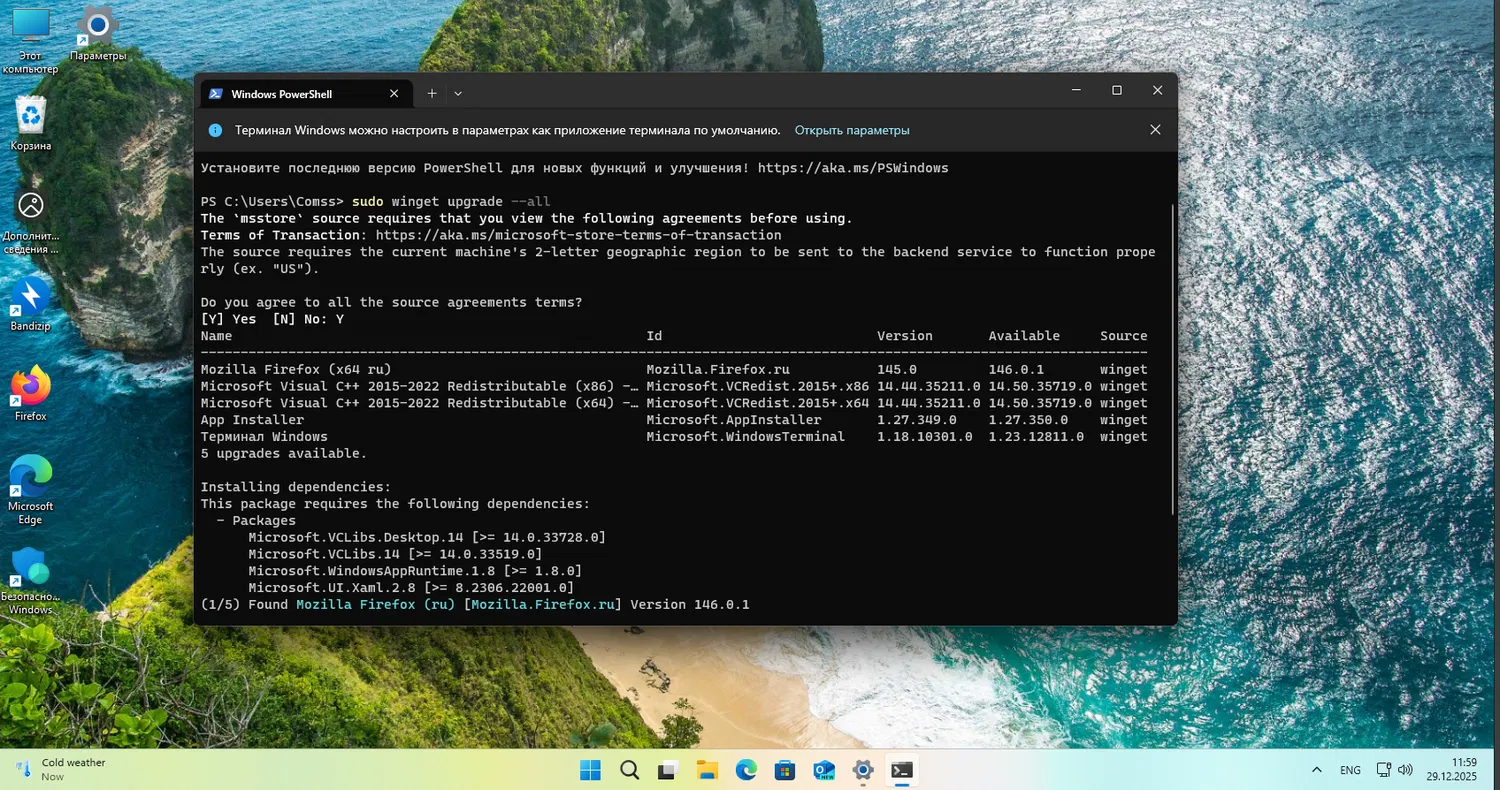Click the Открыть параметры link
The width and height of the screenshot is (1500, 790).
point(852,130)
